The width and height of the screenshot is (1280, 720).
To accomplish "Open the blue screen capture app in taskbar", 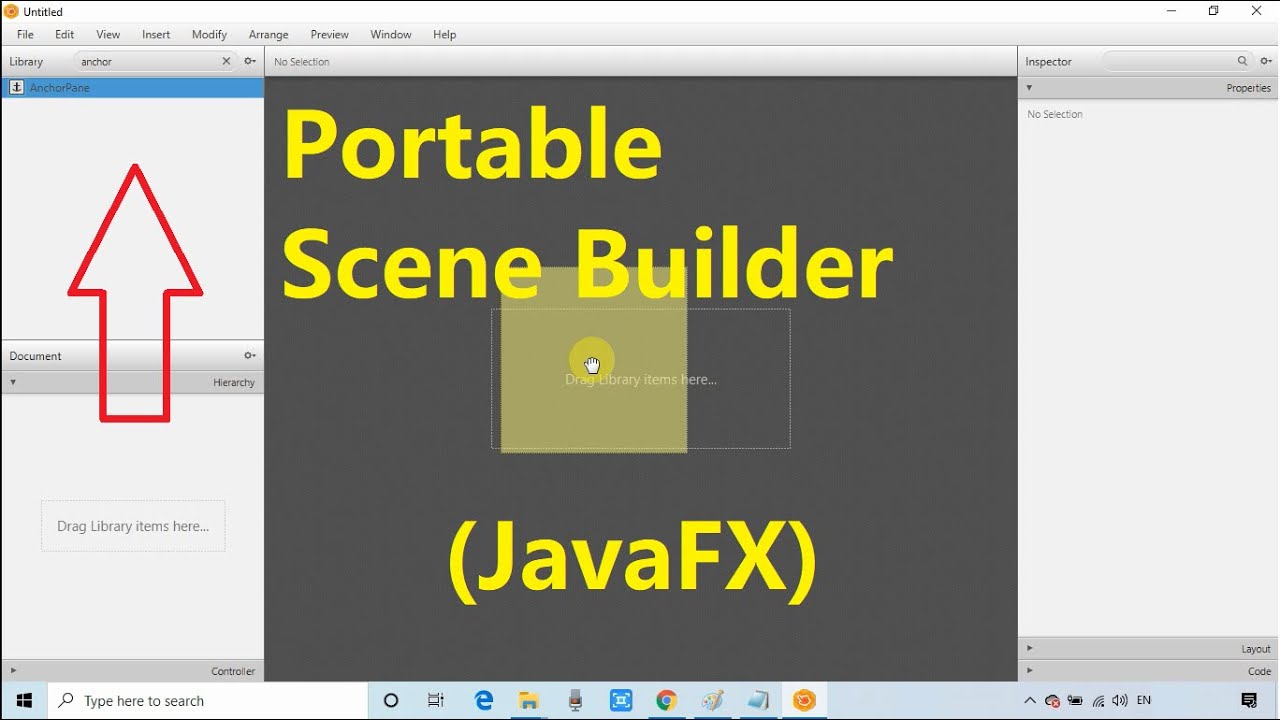I will point(621,701).
